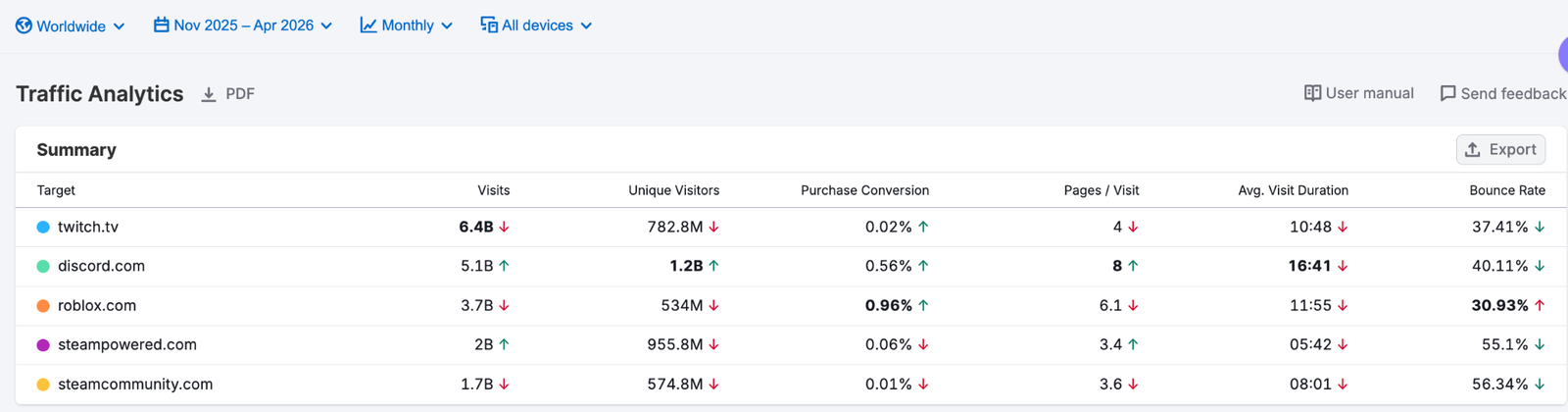Image resolution: width=1568 pixels, height=412 pixels.
Task: Click the 40.11% bounce rate value
Action: 1500,266
